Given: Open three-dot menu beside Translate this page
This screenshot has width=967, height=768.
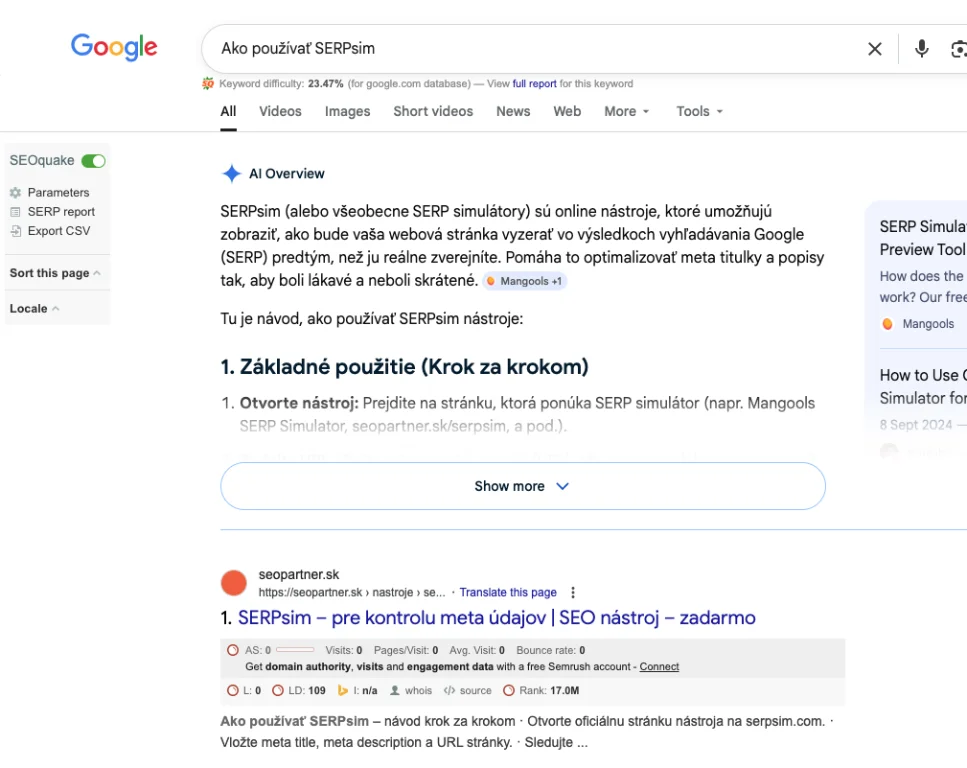Looking at the screenshot, I should click(x=573, y=592).
